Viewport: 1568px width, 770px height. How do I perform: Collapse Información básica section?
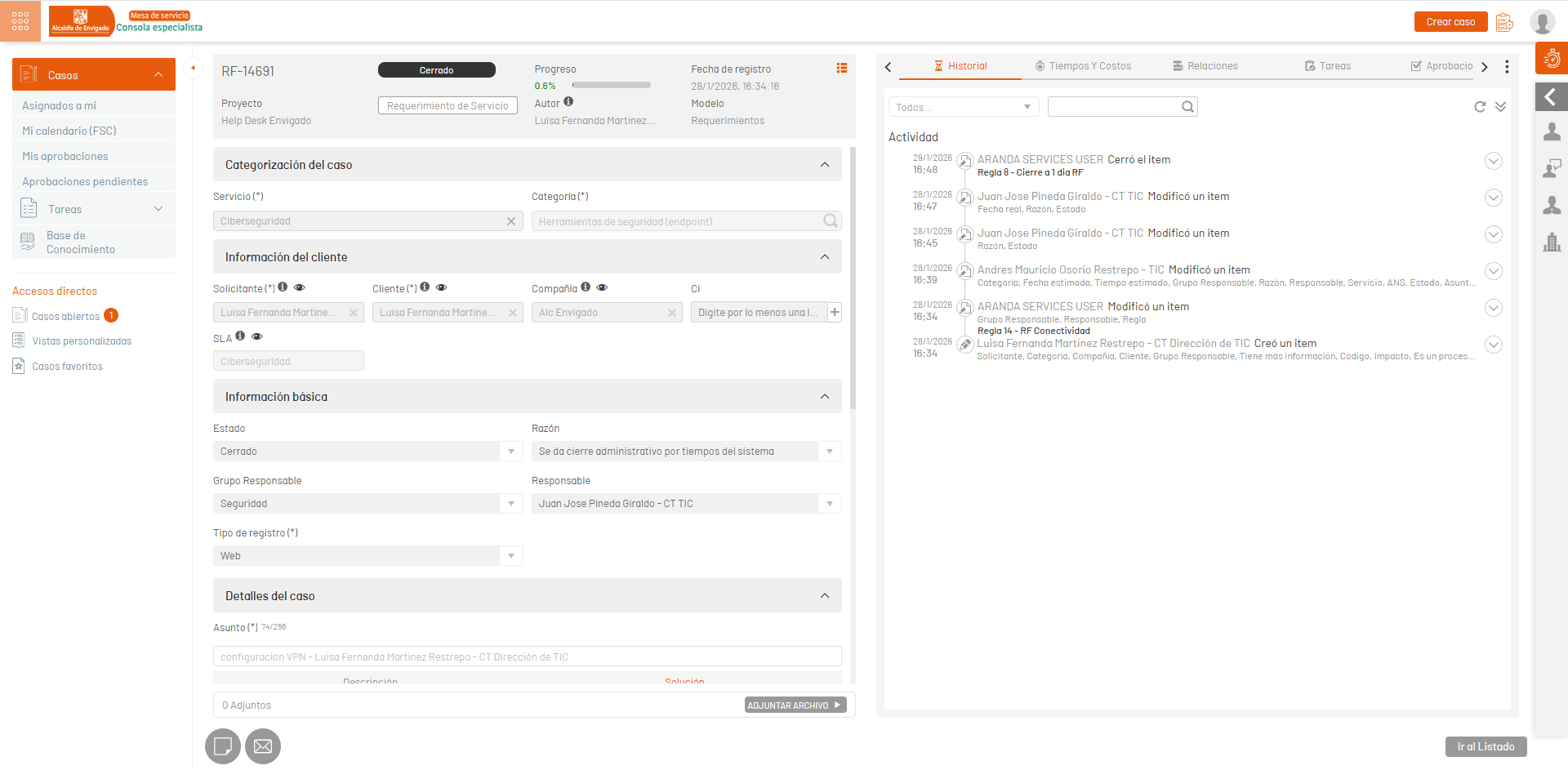coord(825,397)
